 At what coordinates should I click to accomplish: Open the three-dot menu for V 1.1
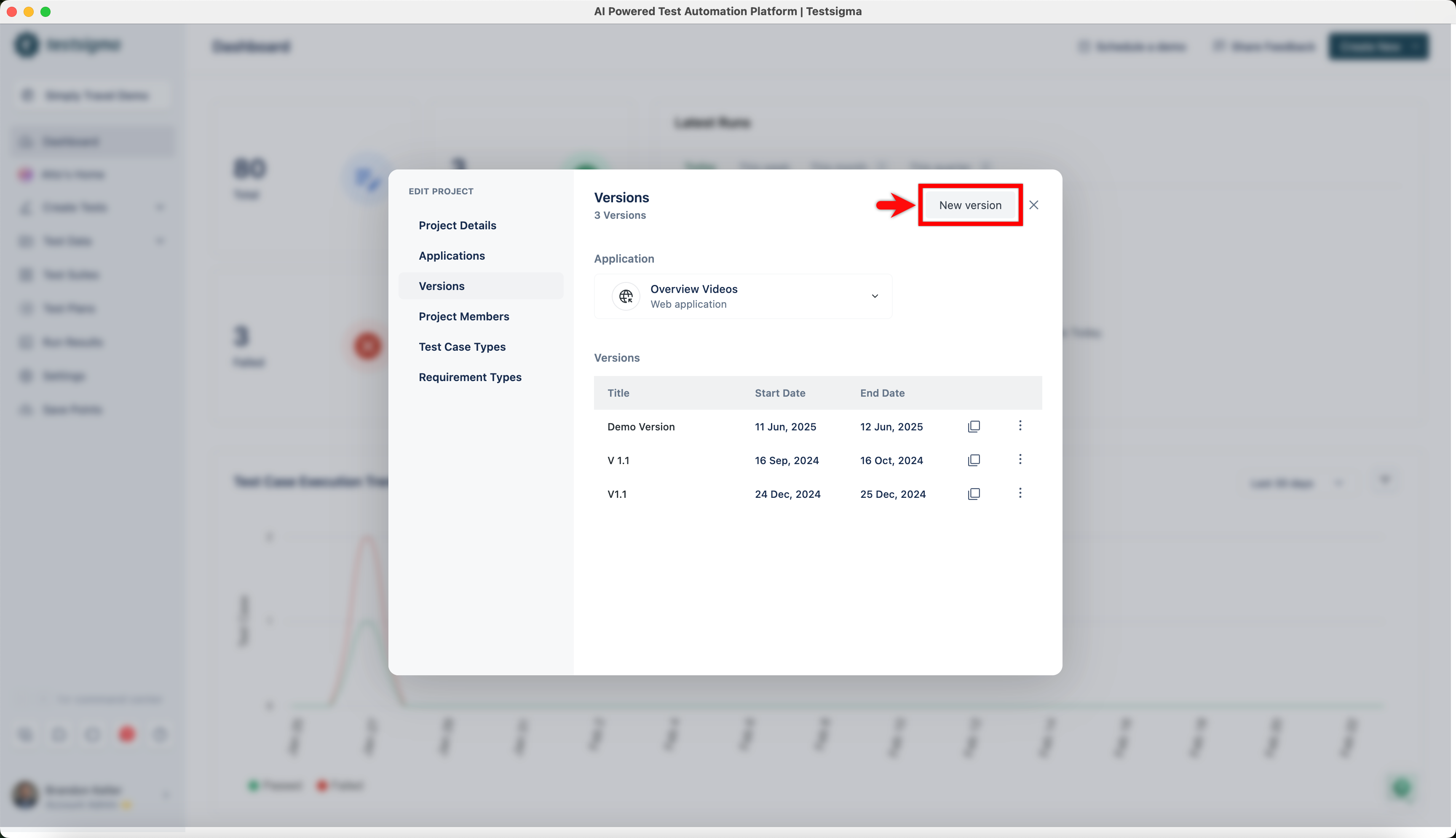click(1020, 459)
